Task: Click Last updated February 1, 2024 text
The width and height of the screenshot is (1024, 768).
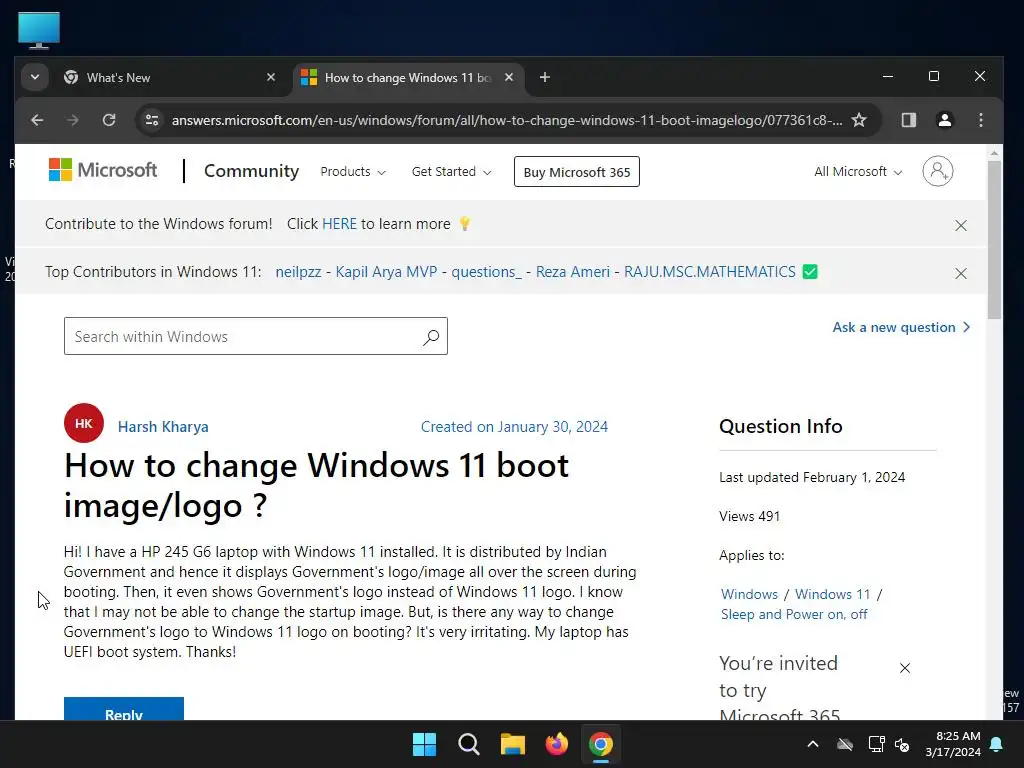Action: point(812,477)
